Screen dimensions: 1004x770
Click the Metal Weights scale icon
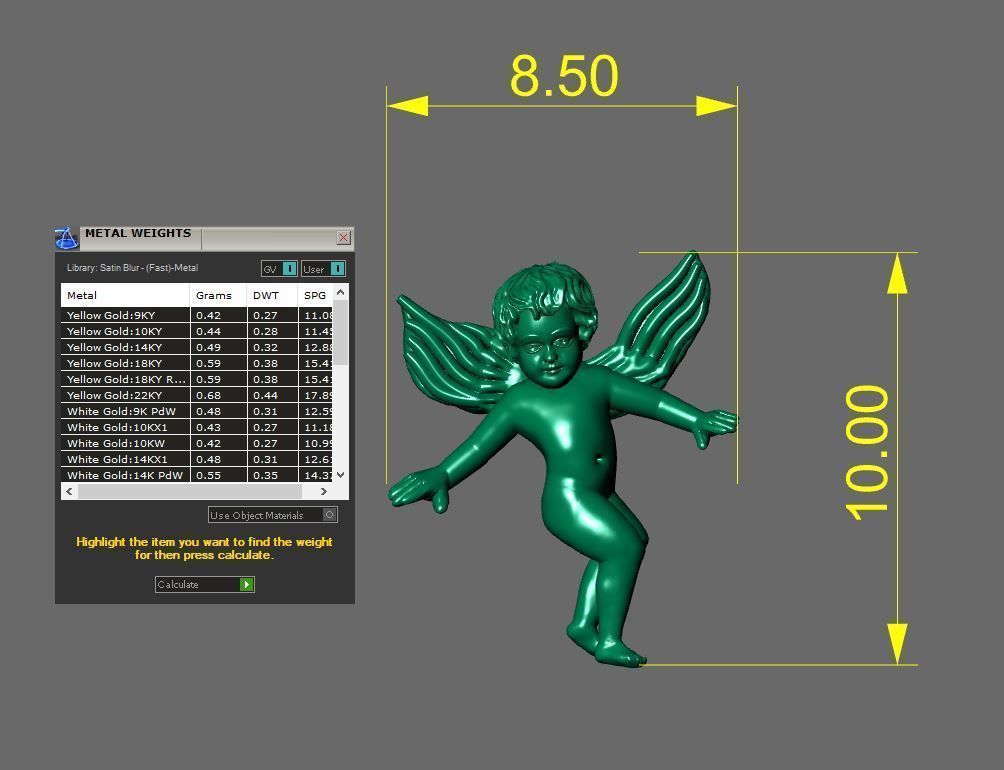pyautogui.click(x=67, y=238)
